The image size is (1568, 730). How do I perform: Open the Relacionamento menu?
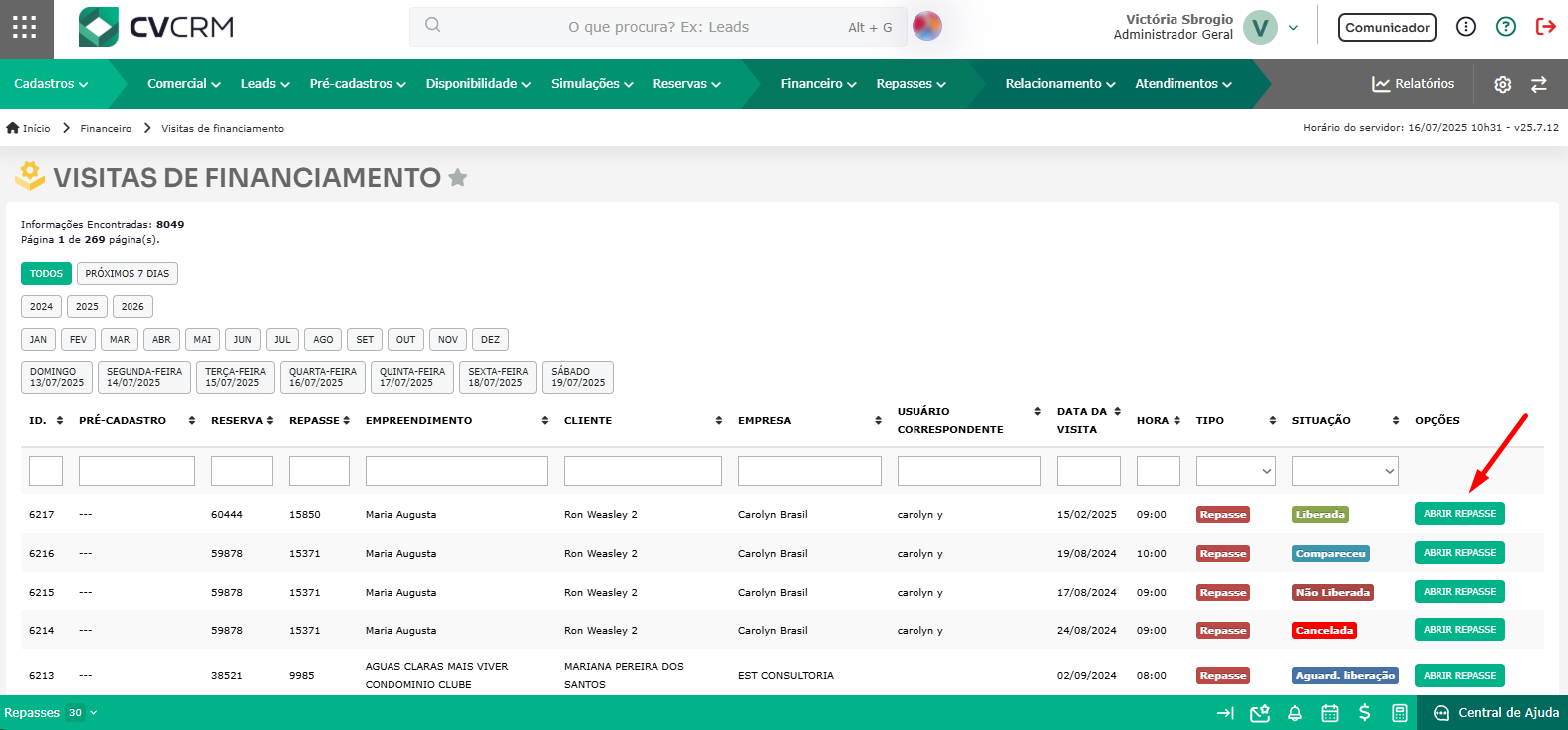point(1060,84)
